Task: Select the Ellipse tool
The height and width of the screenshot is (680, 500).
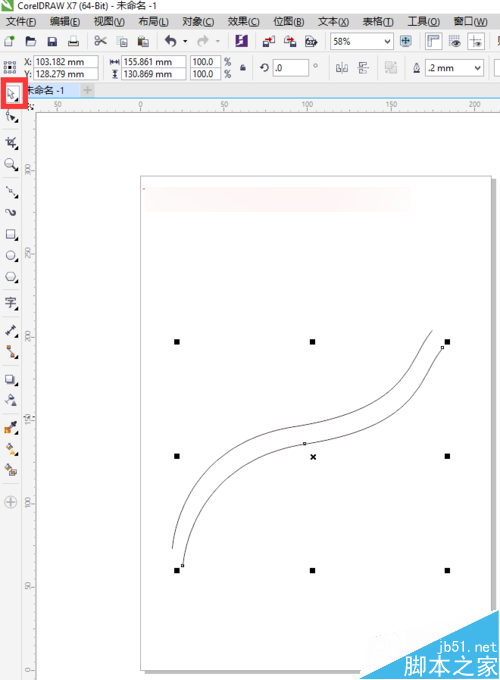Action: pos(11,255)
